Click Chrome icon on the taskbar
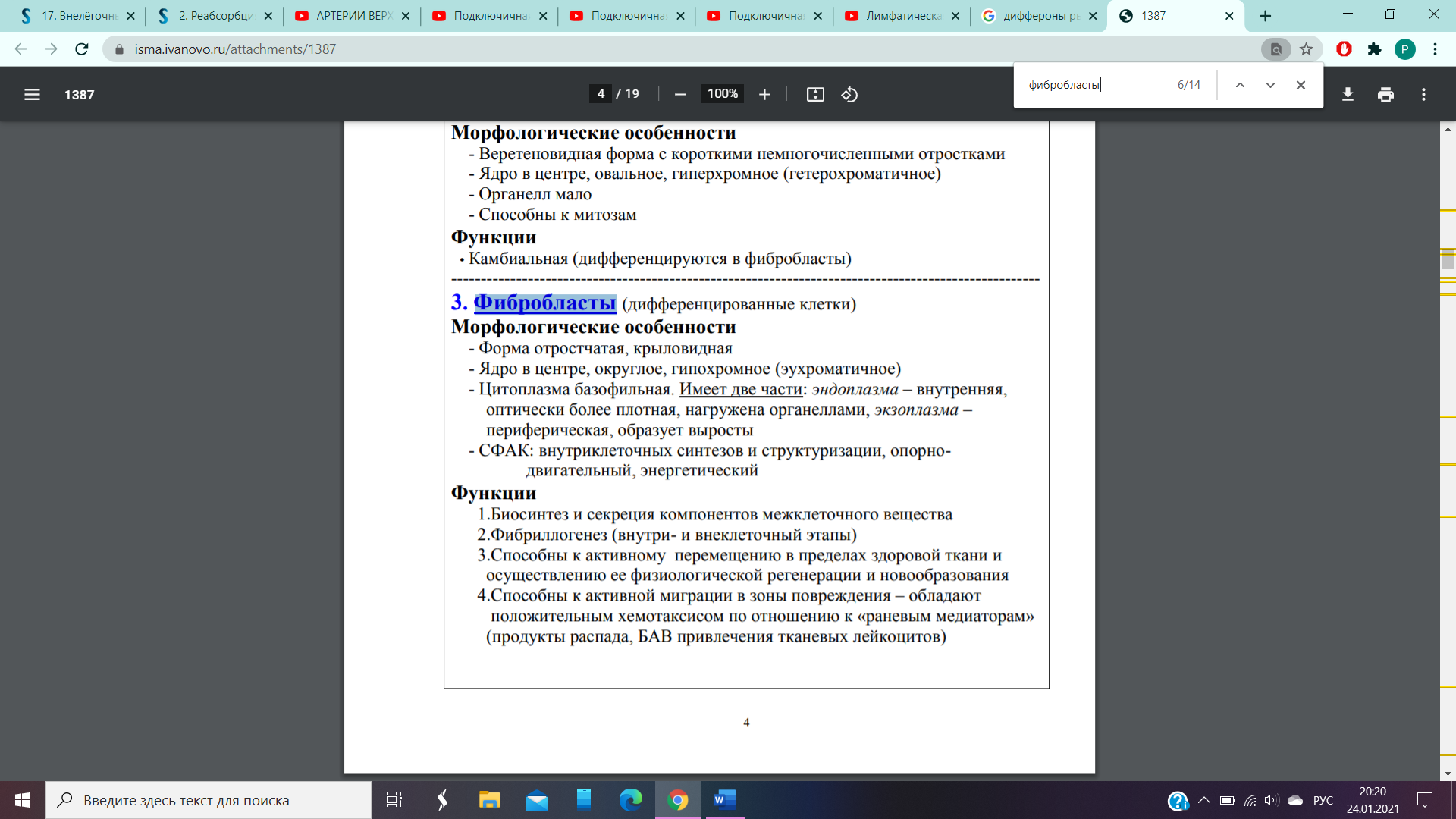This screenshot has width=1456, height=819. pyautogui.click(x=677, y=800)
